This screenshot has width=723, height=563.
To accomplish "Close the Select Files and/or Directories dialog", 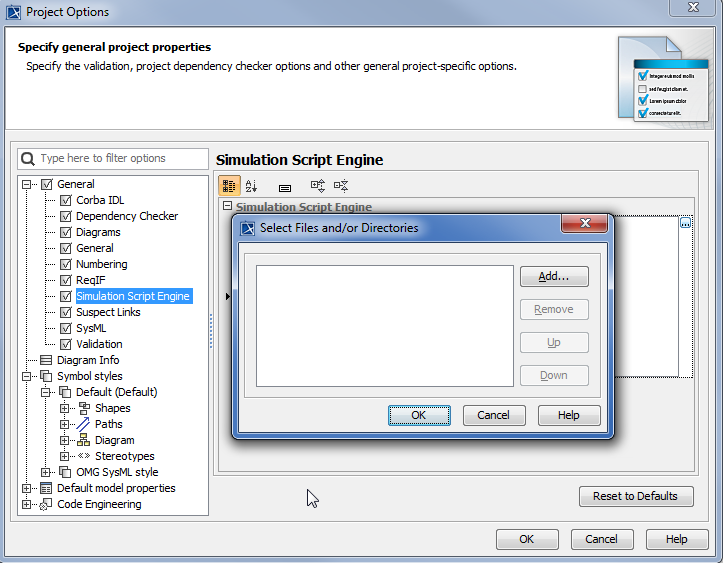I will [585, 223].
